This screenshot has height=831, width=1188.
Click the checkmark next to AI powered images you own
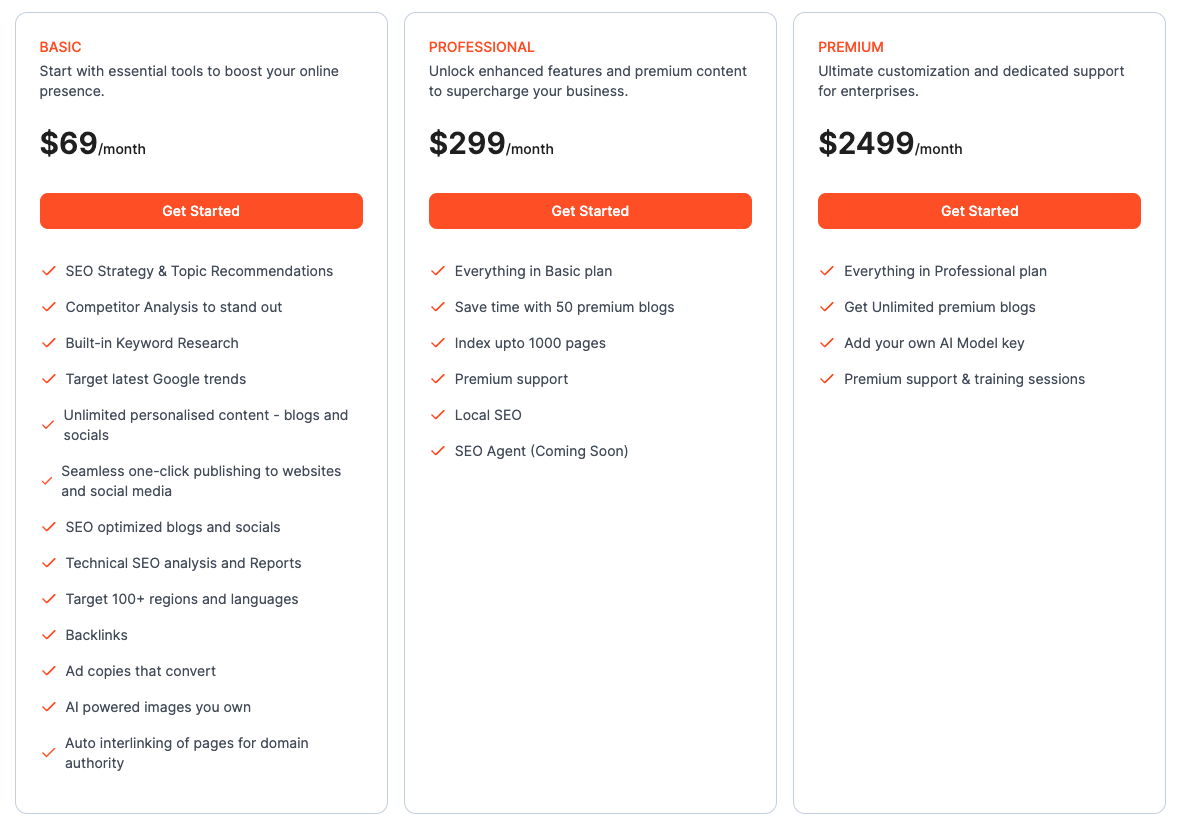tap(49, 707)
